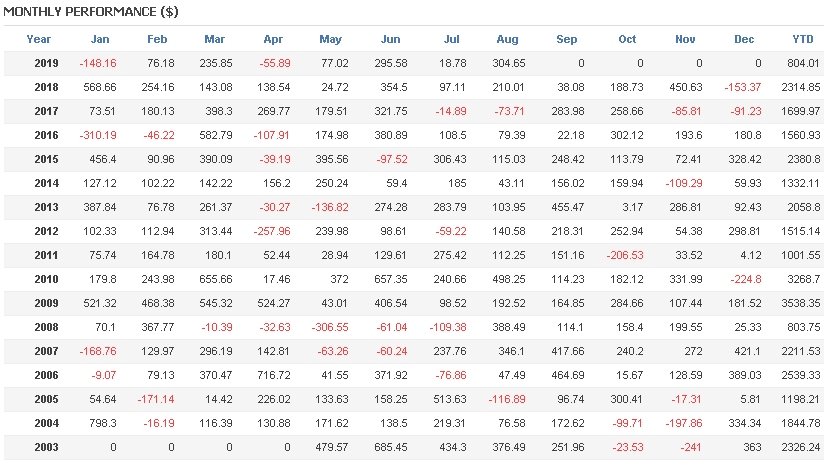Click the Apr column header
The image size is (825, 460).
pyautogui.click(x=273, y=39)
